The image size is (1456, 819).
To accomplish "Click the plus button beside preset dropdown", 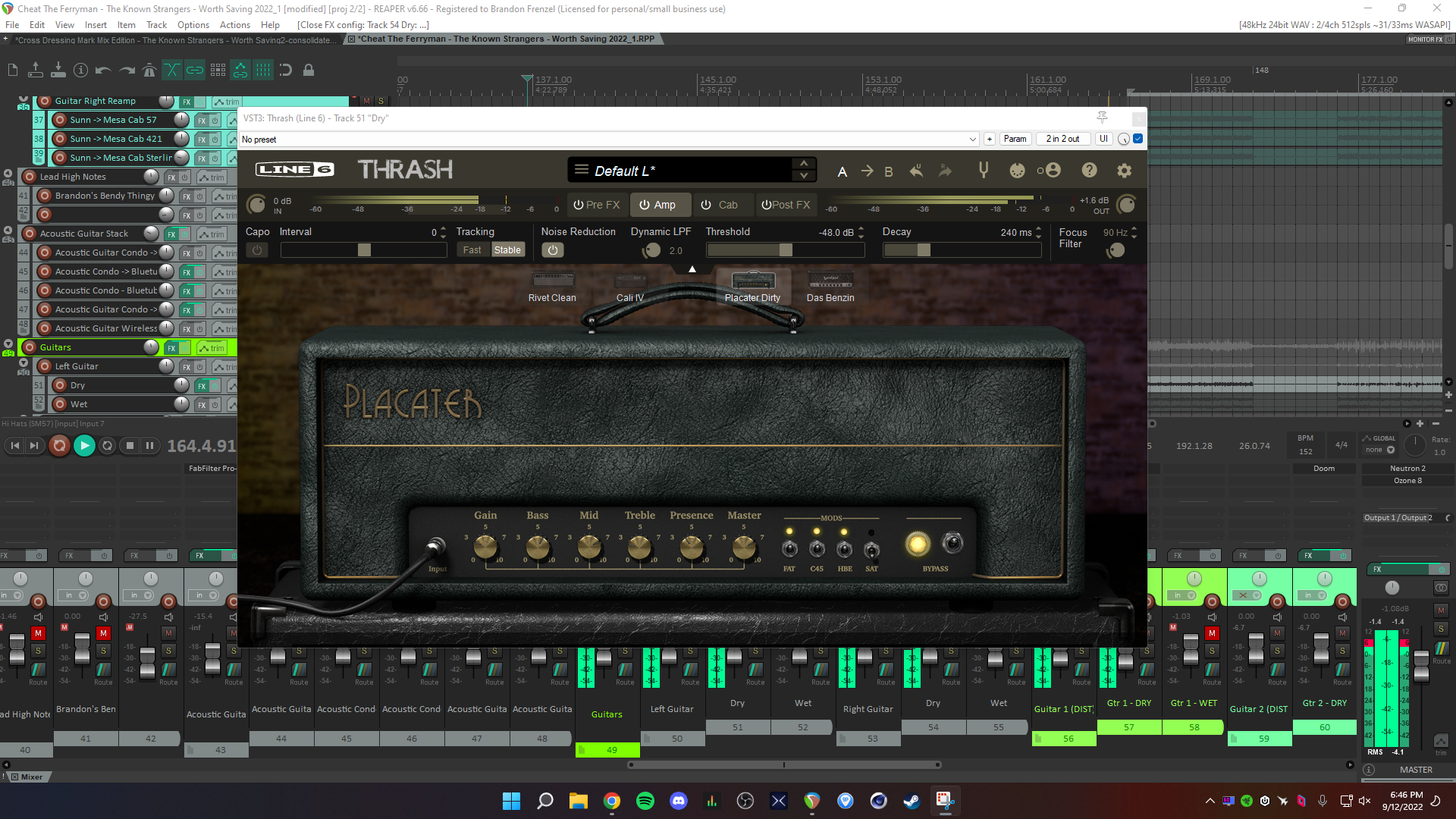I will pos(989,139).
